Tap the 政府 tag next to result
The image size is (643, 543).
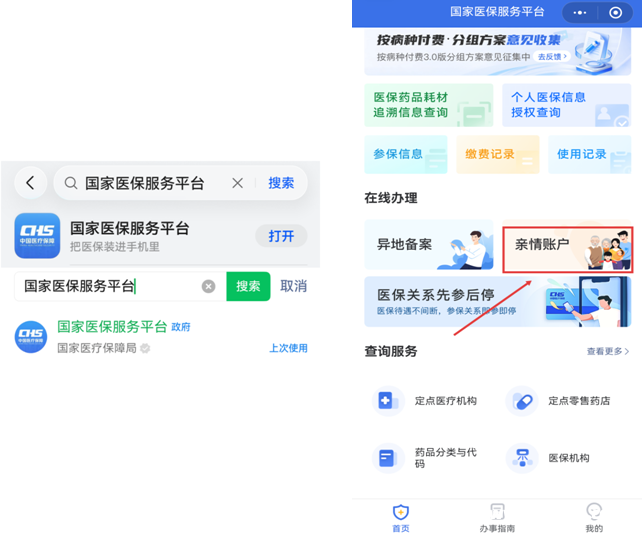pyautogui.click(x=181, y=327)
